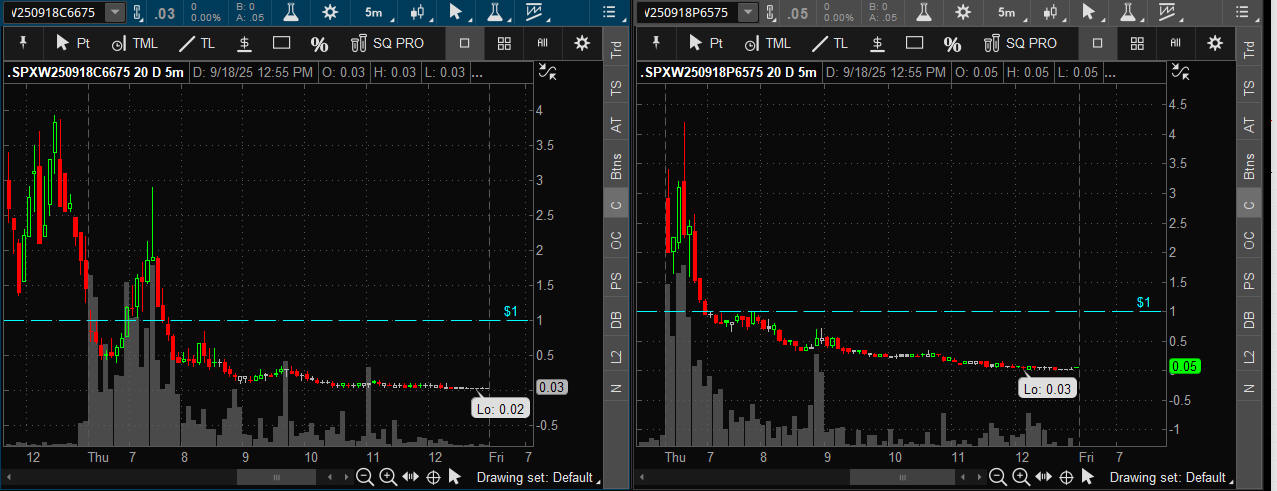Select the price level dollar tool in right chart
Screen dimensions: 1277x491
[x=876, y=44]
